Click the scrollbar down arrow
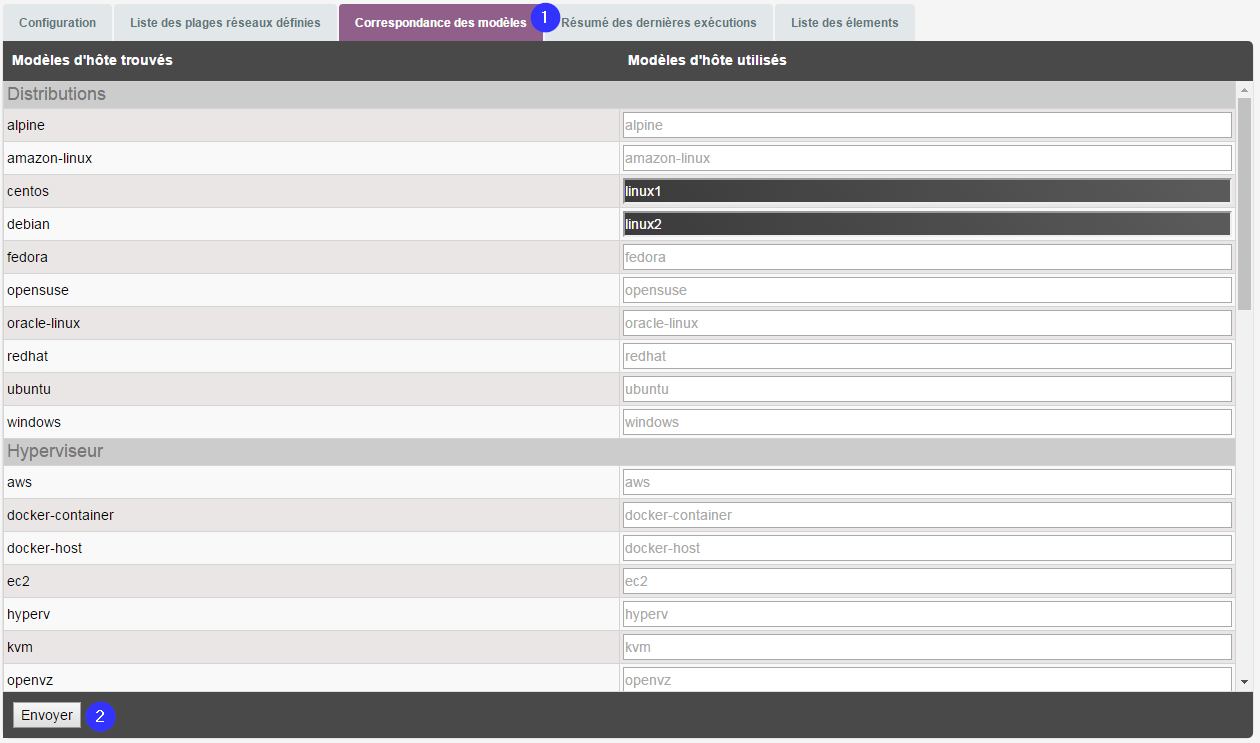This screenshot has height=743, width=1260. click(x=1244, y=682)
